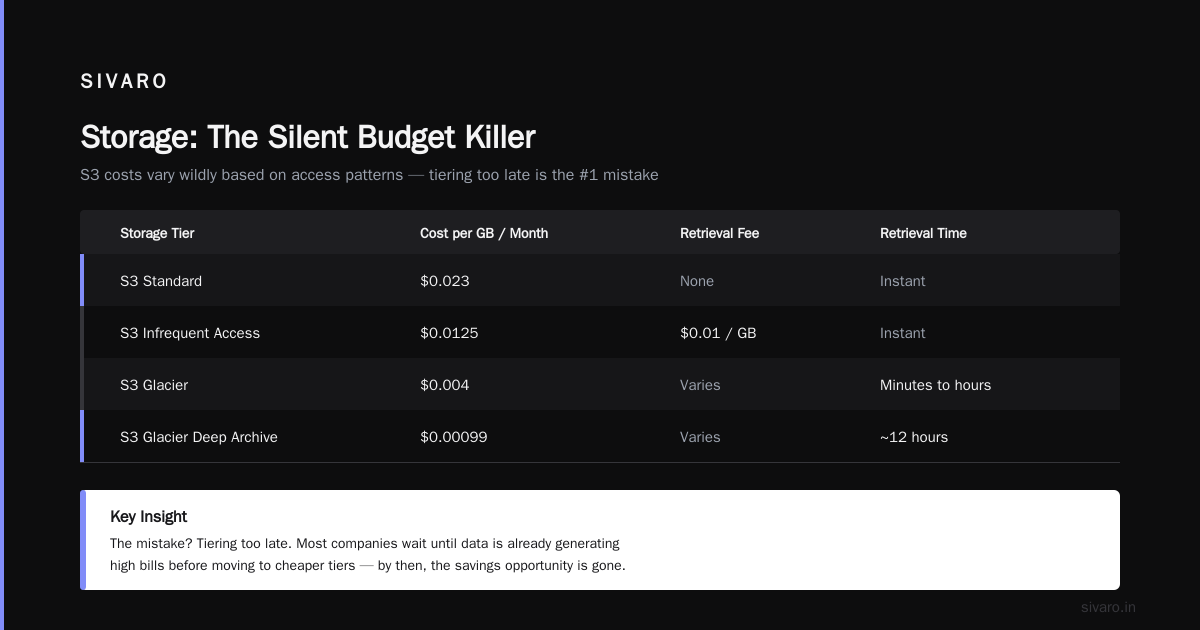This screenshot has width=1200, height=630.
Task: Click 'Instant' in the S3 Standard row
Action: click(x=903, y=281)
